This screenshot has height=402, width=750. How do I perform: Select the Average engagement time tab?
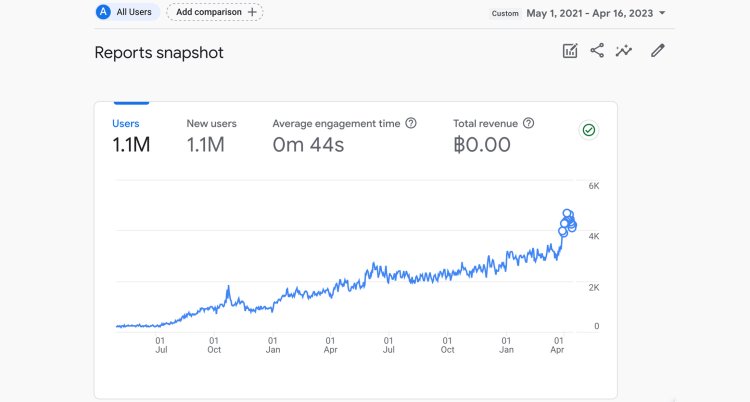click(x=336, y=124)
